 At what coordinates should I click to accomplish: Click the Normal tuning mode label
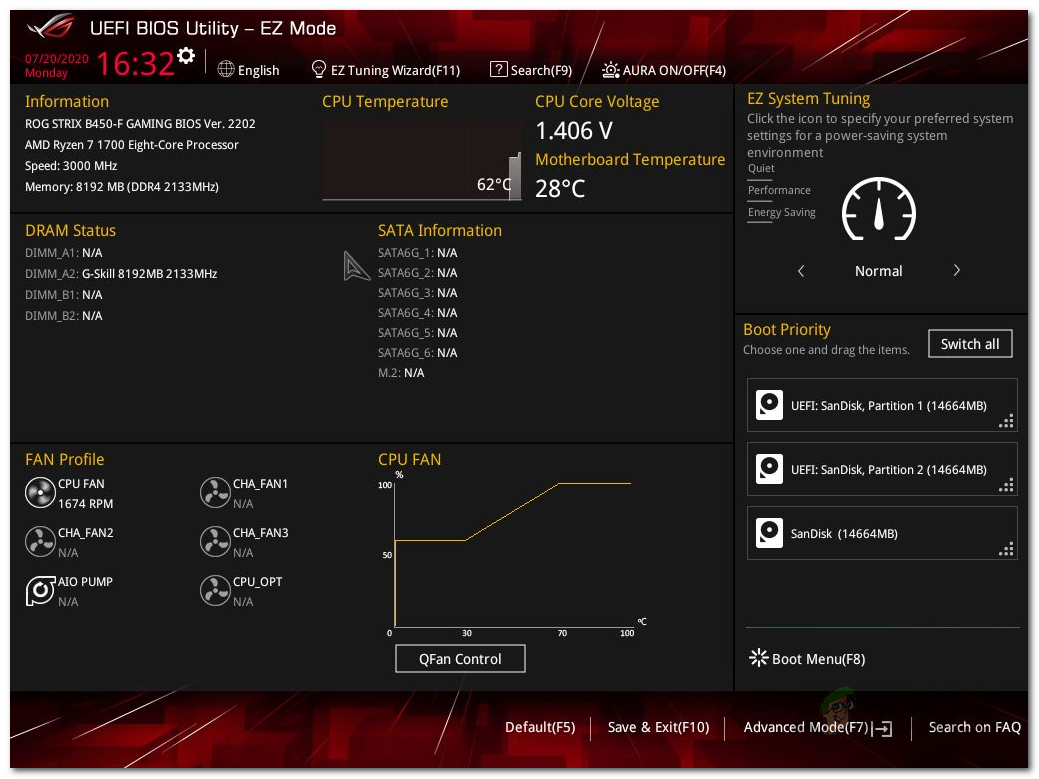pyautogui.click(x=879, y=271)
